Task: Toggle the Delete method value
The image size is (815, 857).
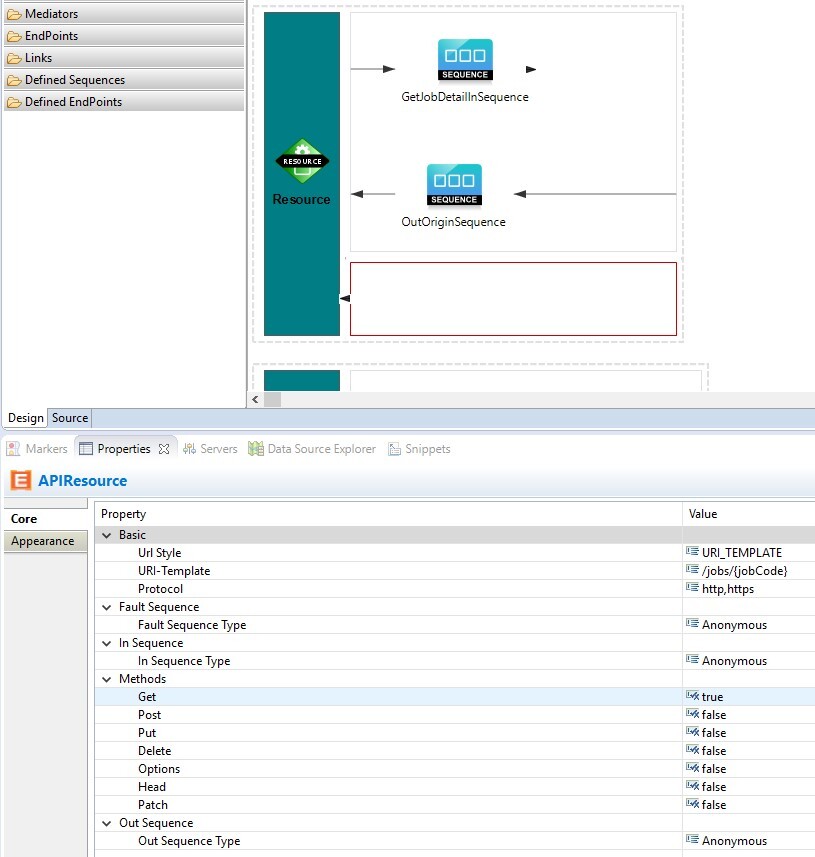Action: pos(749,751)
